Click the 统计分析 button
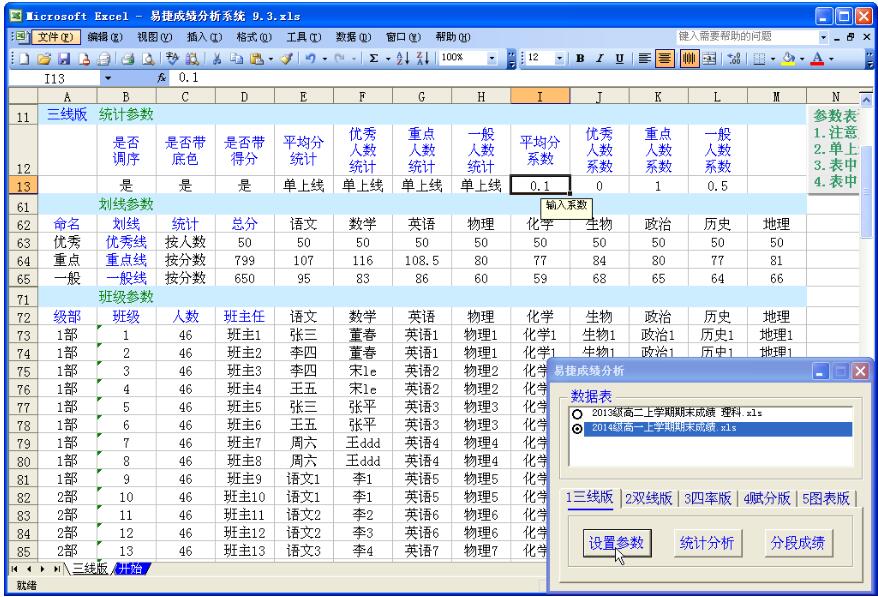 (707, 543)
